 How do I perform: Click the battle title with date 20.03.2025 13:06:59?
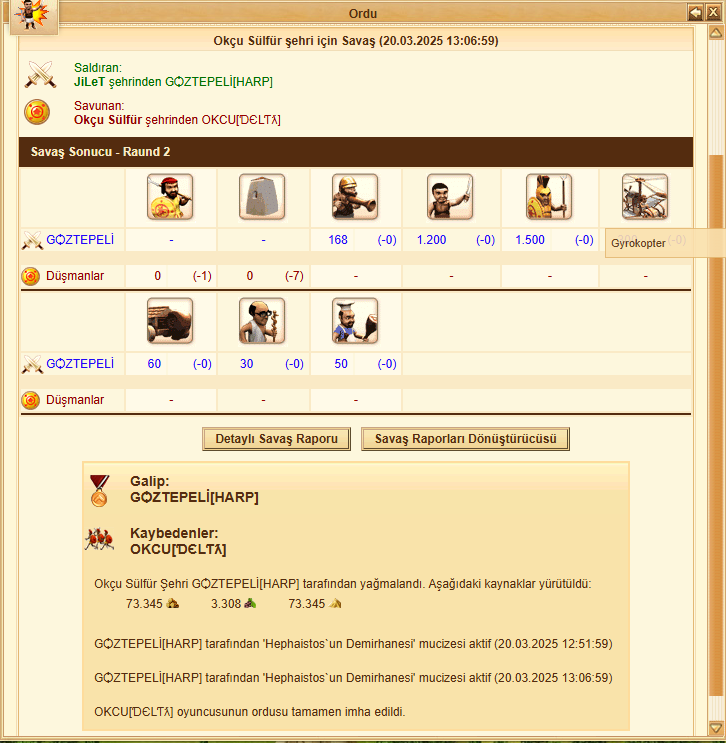356,41
